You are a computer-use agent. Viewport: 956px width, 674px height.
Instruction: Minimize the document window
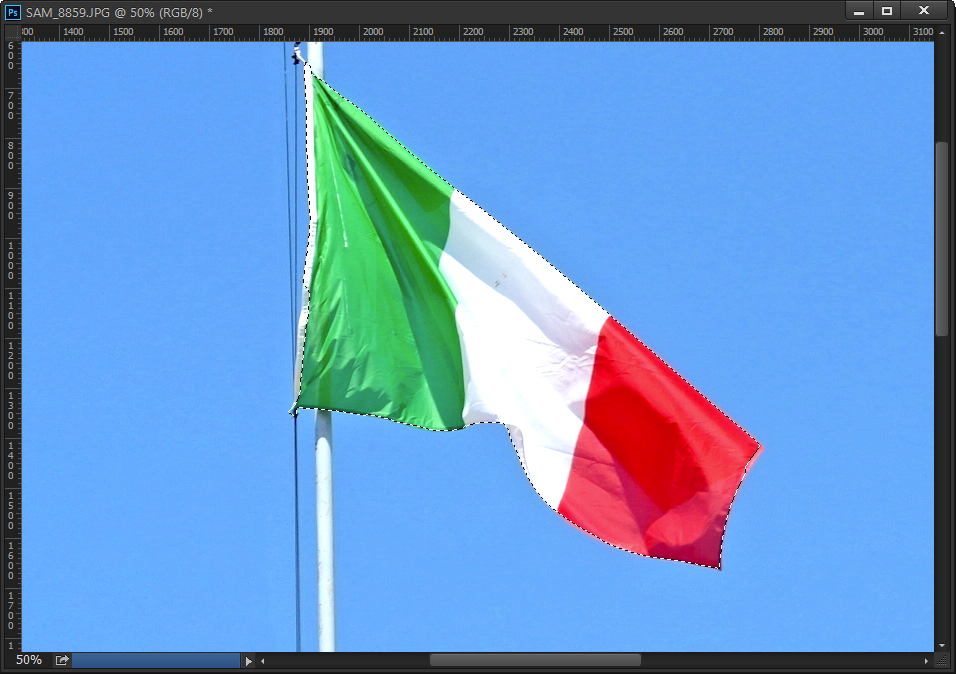pos(859,11)
